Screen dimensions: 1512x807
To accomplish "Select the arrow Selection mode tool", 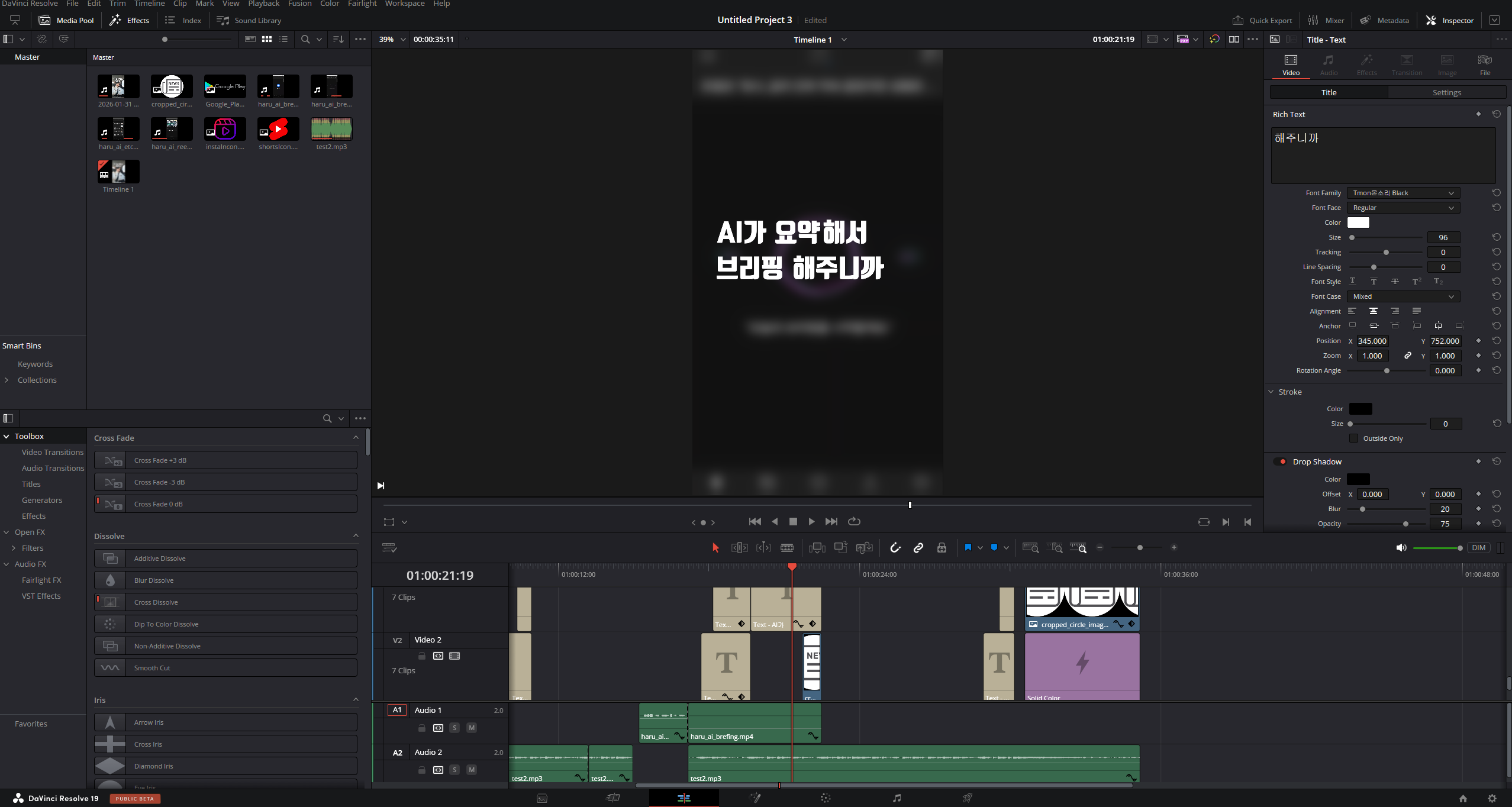I will click(715, 548).
